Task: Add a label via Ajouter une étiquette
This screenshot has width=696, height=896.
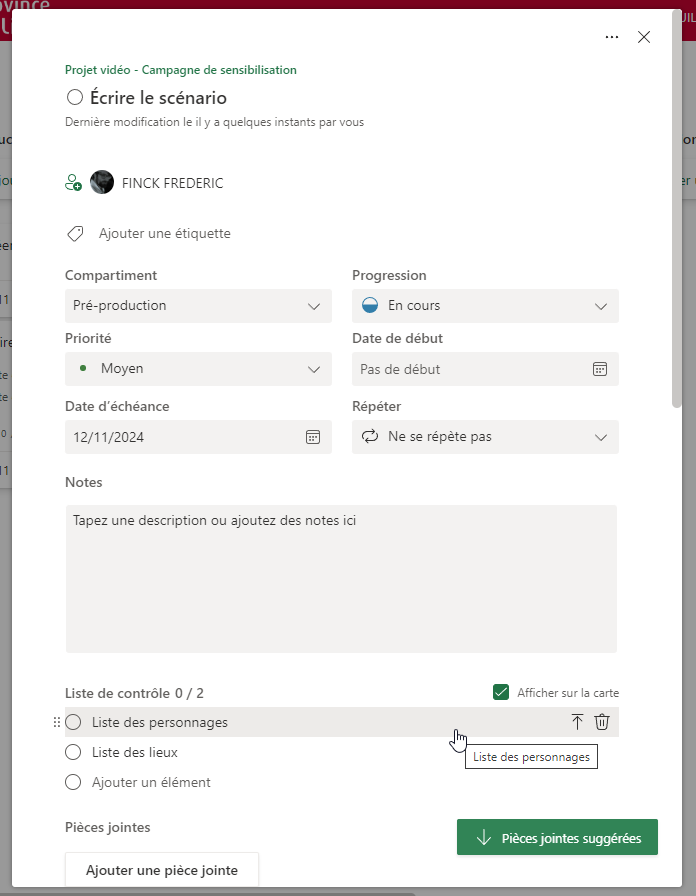Action: (165, 233)
